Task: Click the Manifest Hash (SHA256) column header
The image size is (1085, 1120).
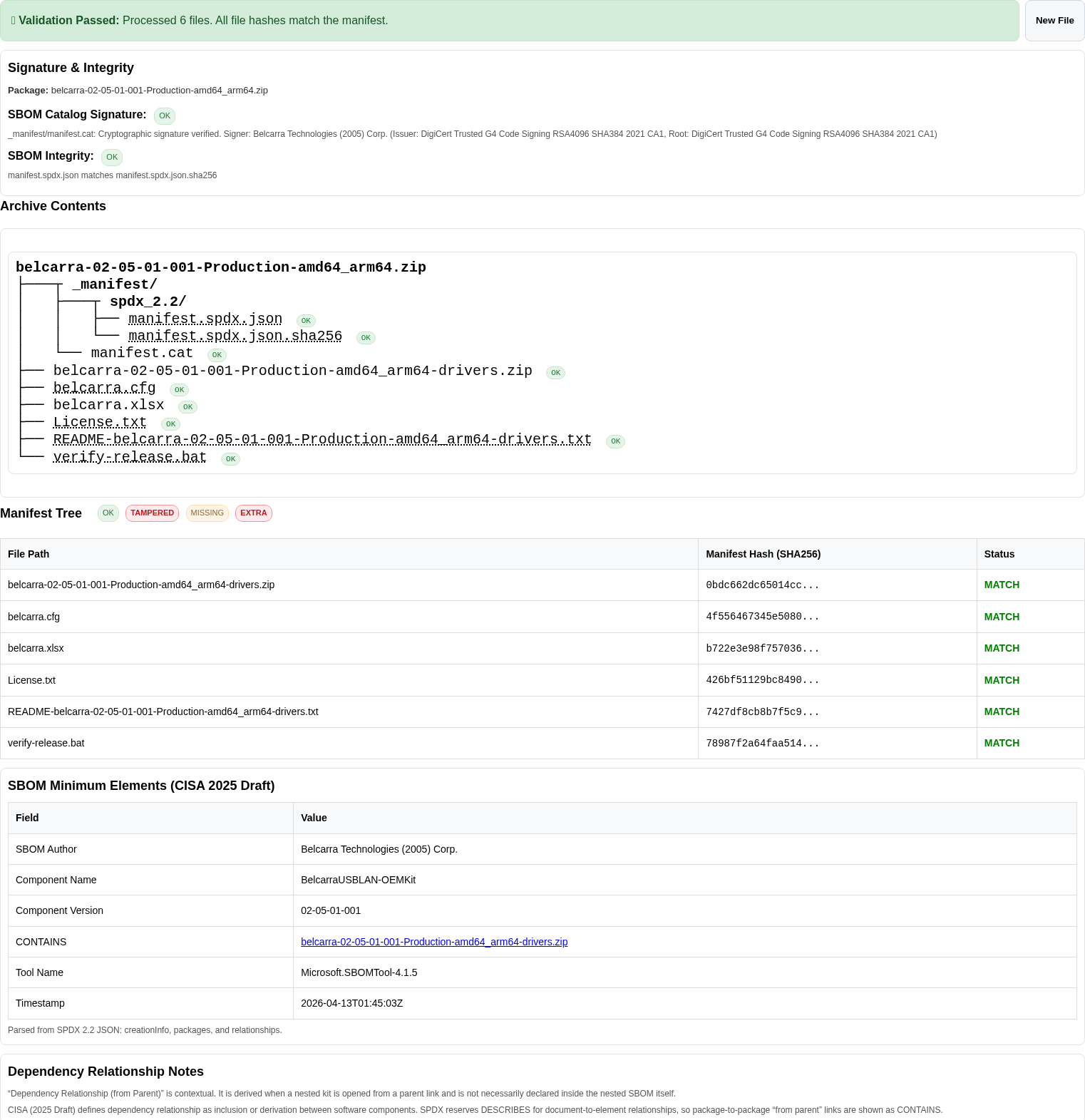Action: coord(838,554)
